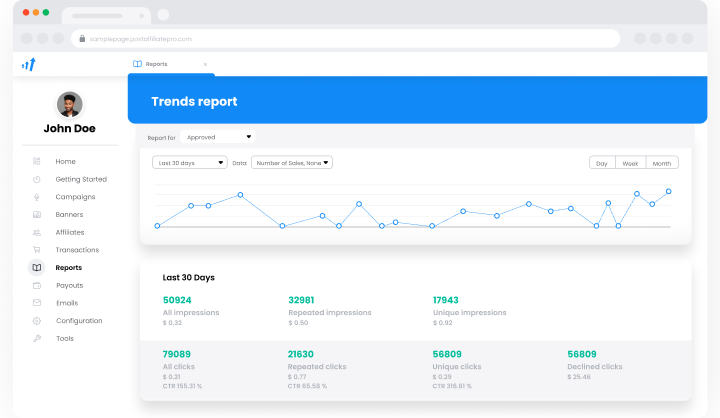Switch chart view to Week
The height and width of the screenshot is (418, 720).
pos(630,163)
